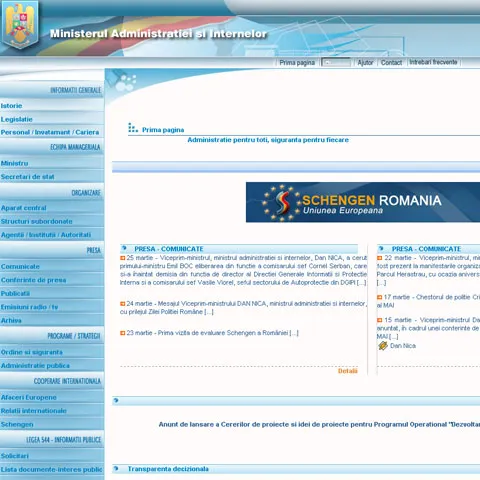Open Prima pagina in the top navigation
Screen dimensions: 480x480
[x=297, y=63]
